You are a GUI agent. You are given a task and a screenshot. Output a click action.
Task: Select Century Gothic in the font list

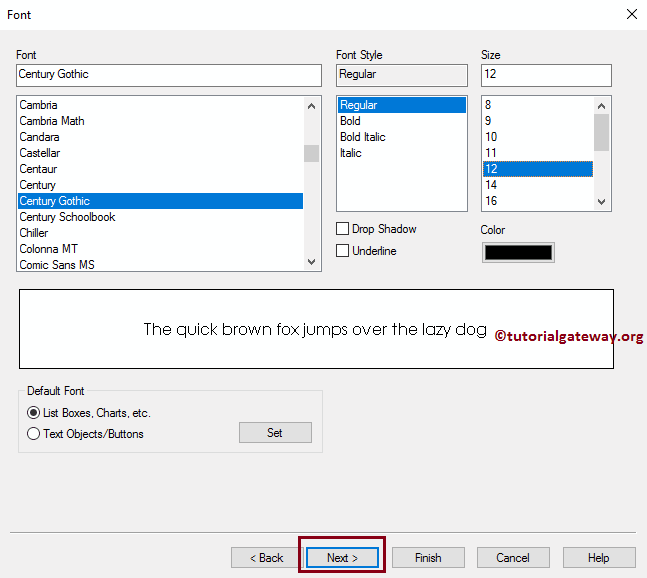(161, 201)
